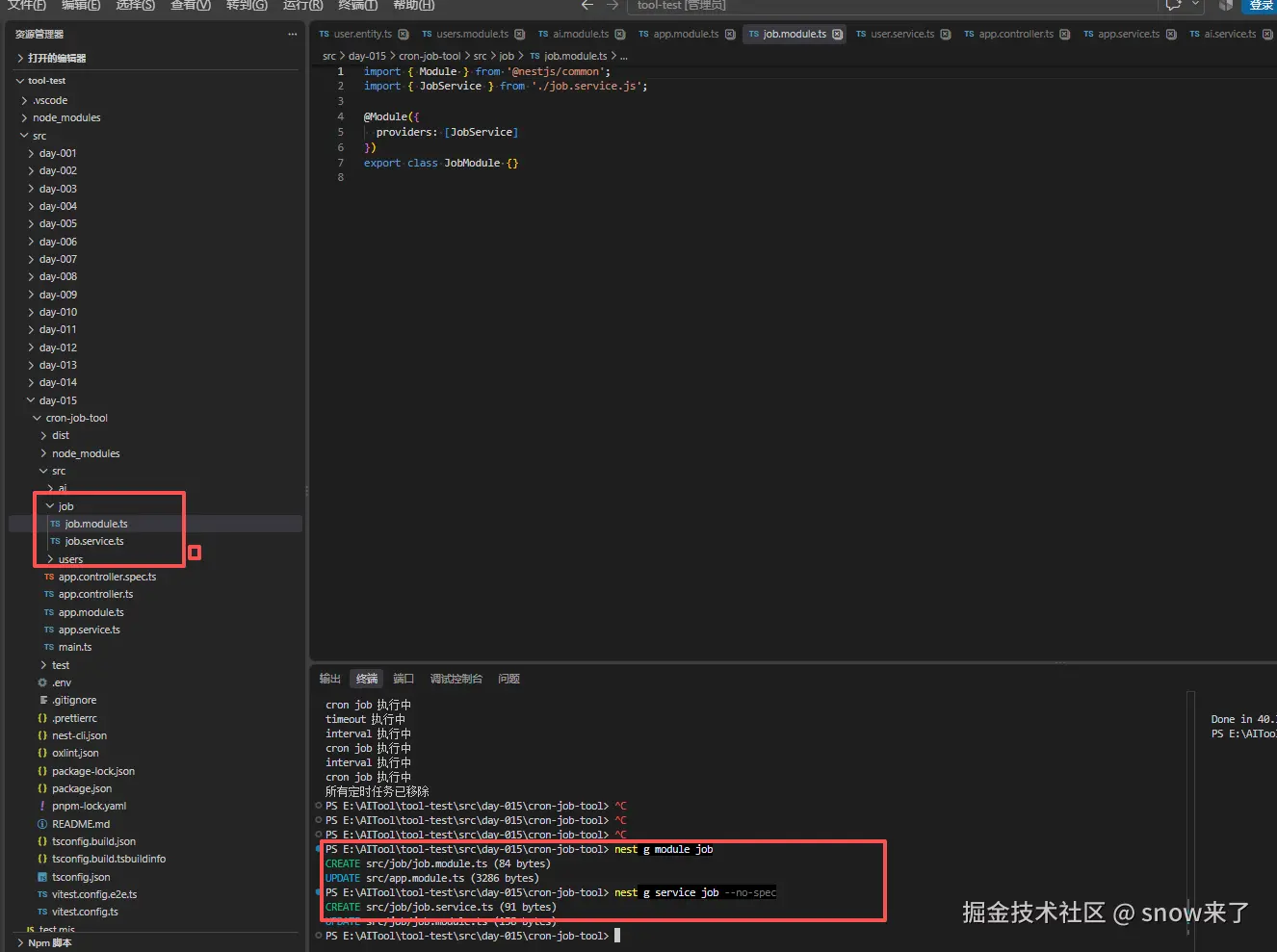Click the day-015 breadcrumb segment
Viewport: 1277px width, 952px height.
click(367, 57)
